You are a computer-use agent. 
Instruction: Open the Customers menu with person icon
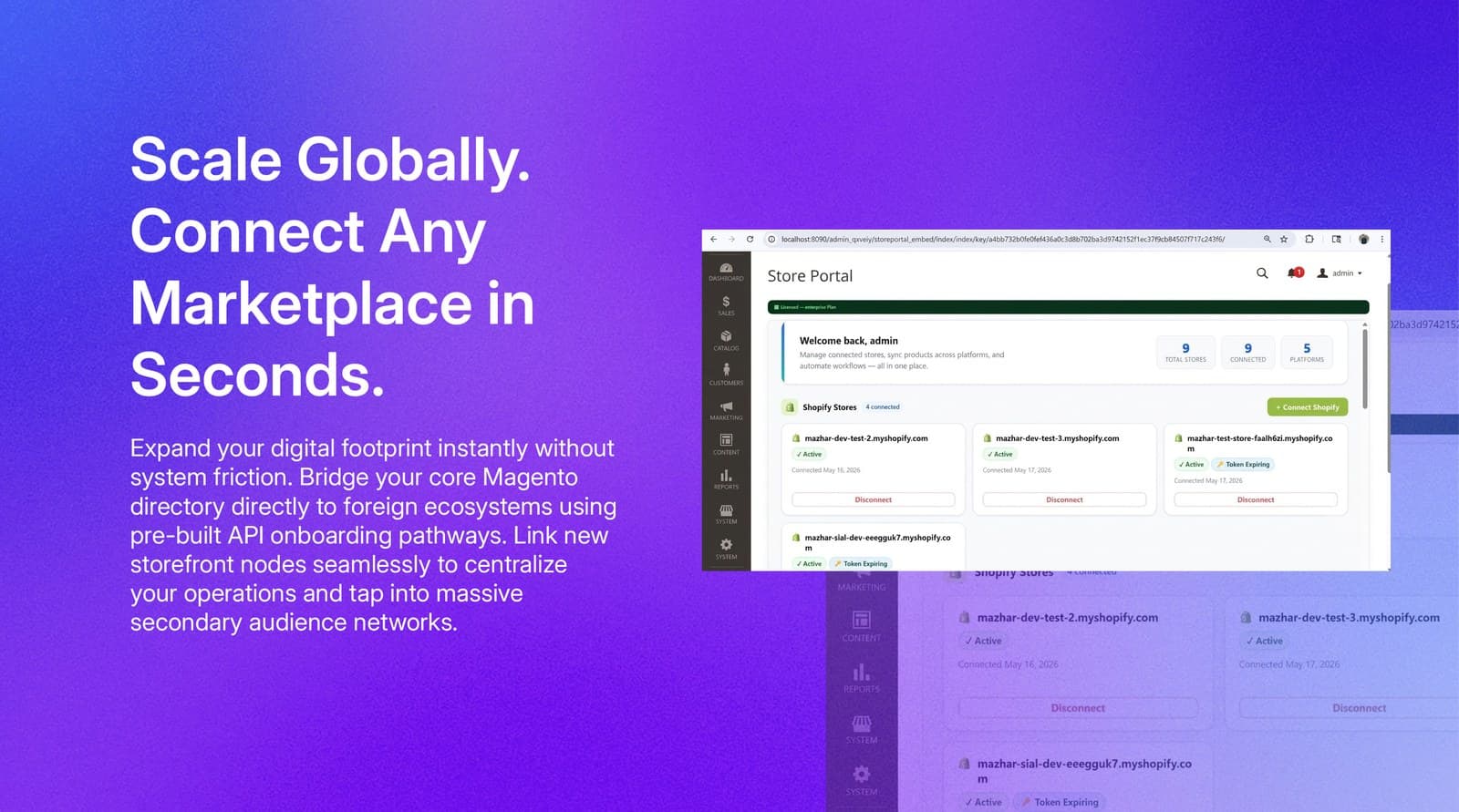coord(726,375)
